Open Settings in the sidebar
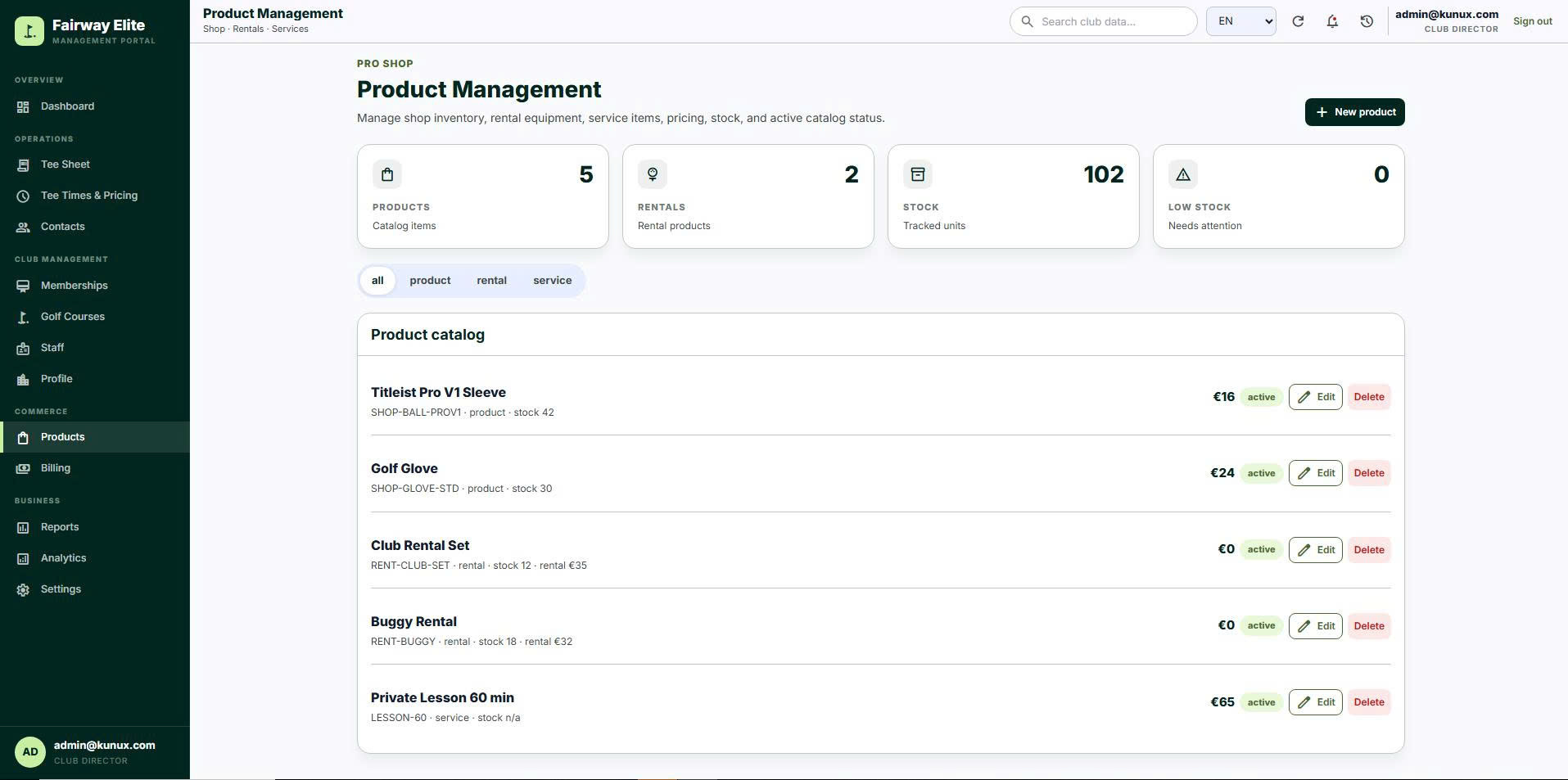The width and height of the screenshot is (1568, 780). point(95,589)
